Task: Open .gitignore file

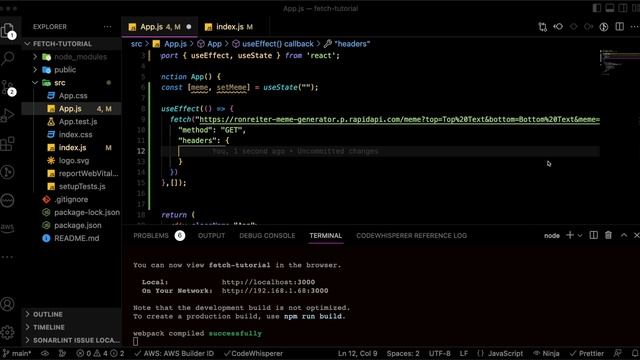Action: [x=72, y=200]
